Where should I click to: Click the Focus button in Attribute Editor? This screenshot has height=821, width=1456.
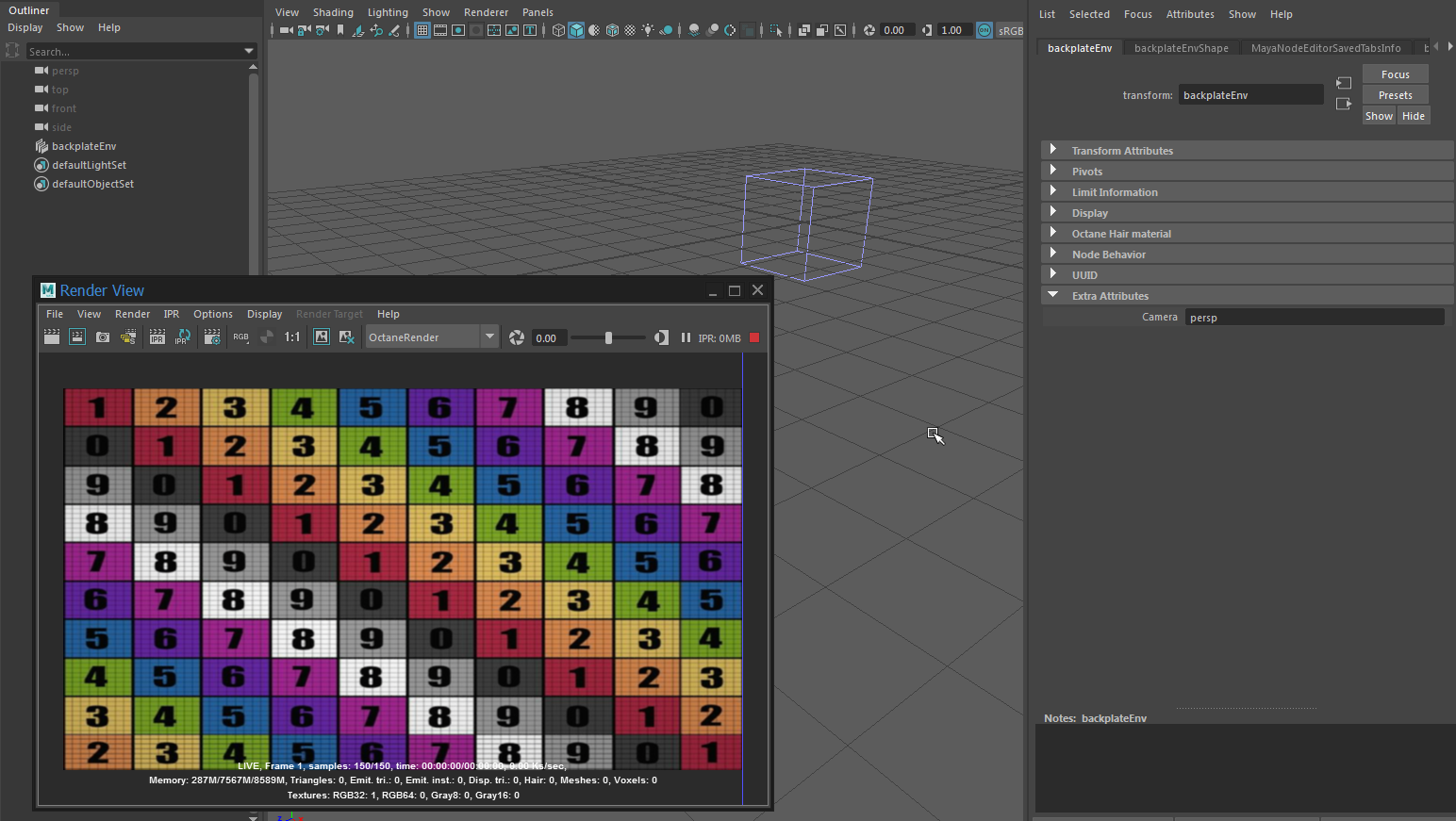point(1395,74)
